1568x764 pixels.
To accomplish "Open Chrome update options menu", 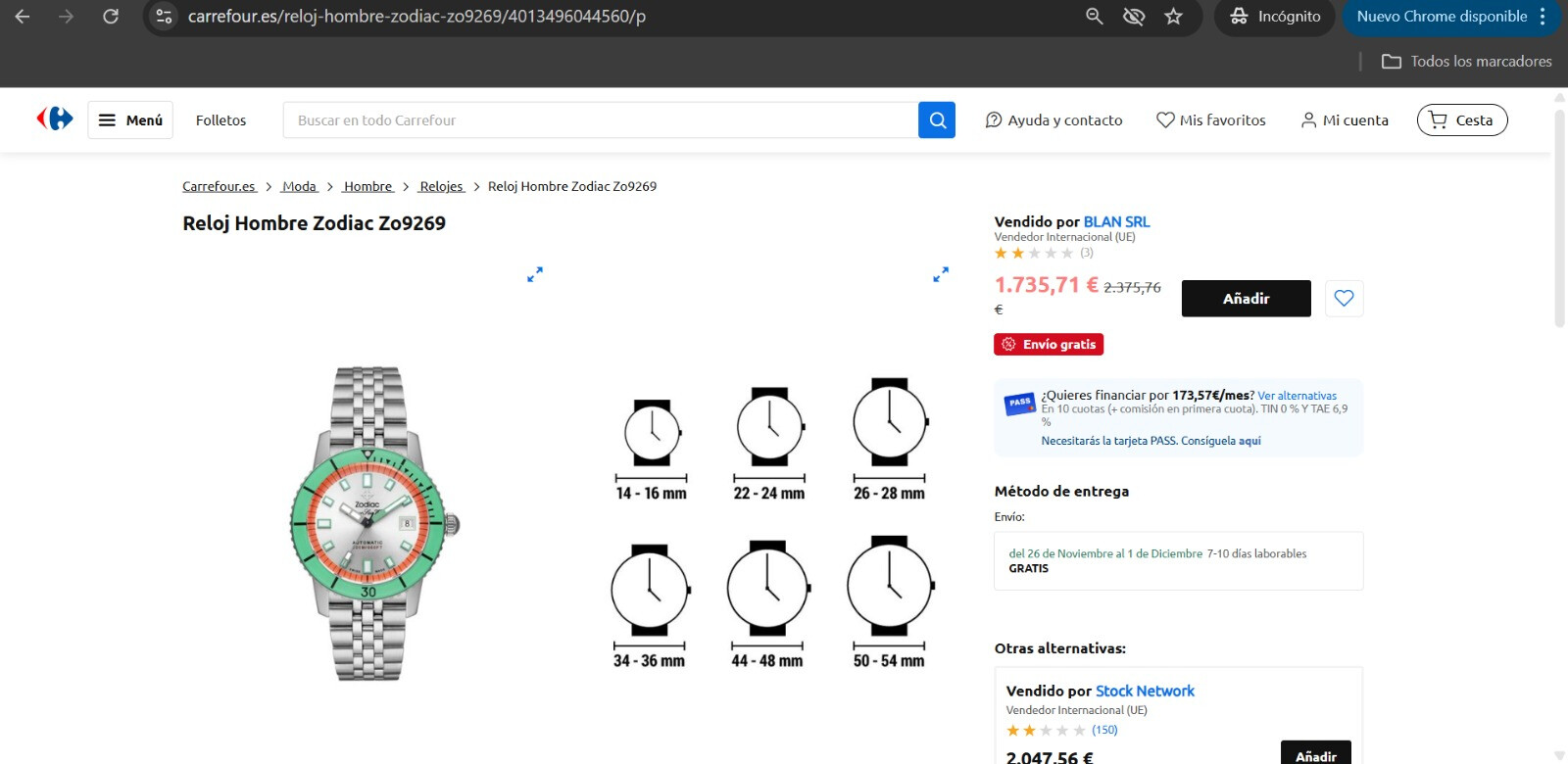I will point(1543,17).
